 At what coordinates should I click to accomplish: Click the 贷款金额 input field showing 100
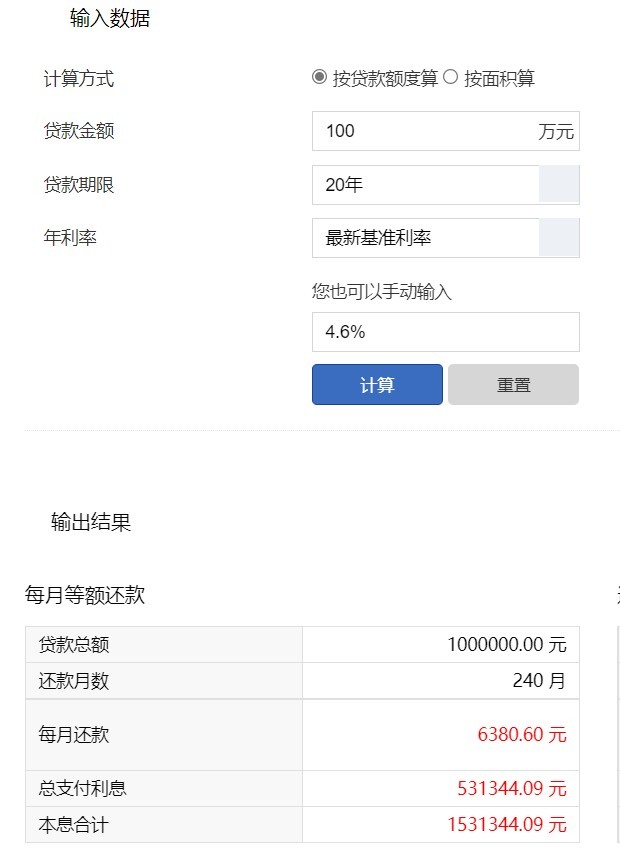click(x=445, y=131)
